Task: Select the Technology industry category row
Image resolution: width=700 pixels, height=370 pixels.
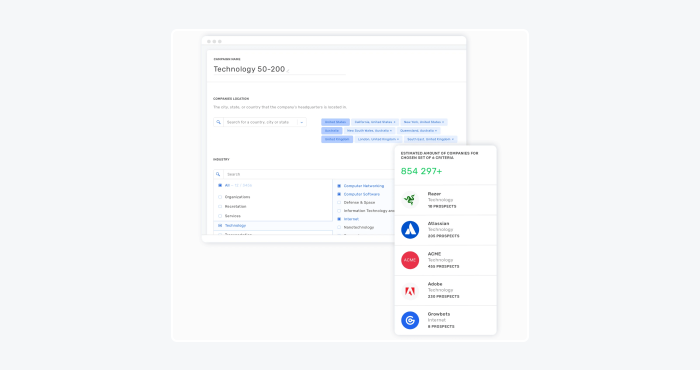Action: [273, 226]
